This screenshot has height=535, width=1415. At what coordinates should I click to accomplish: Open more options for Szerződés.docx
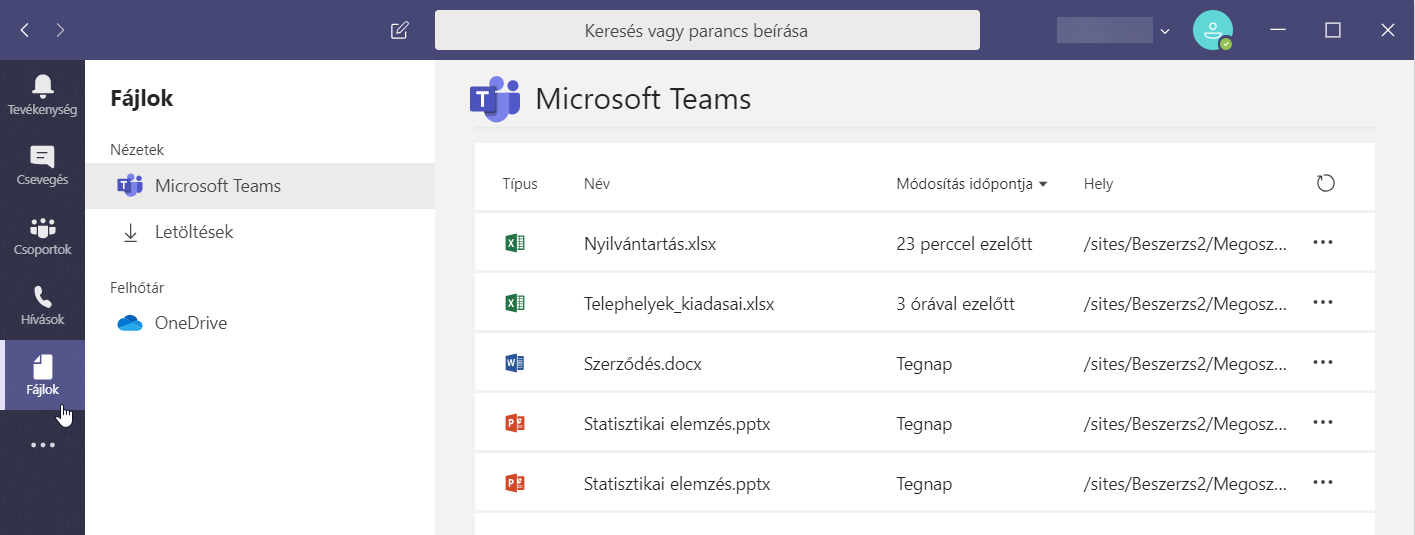1323,363
